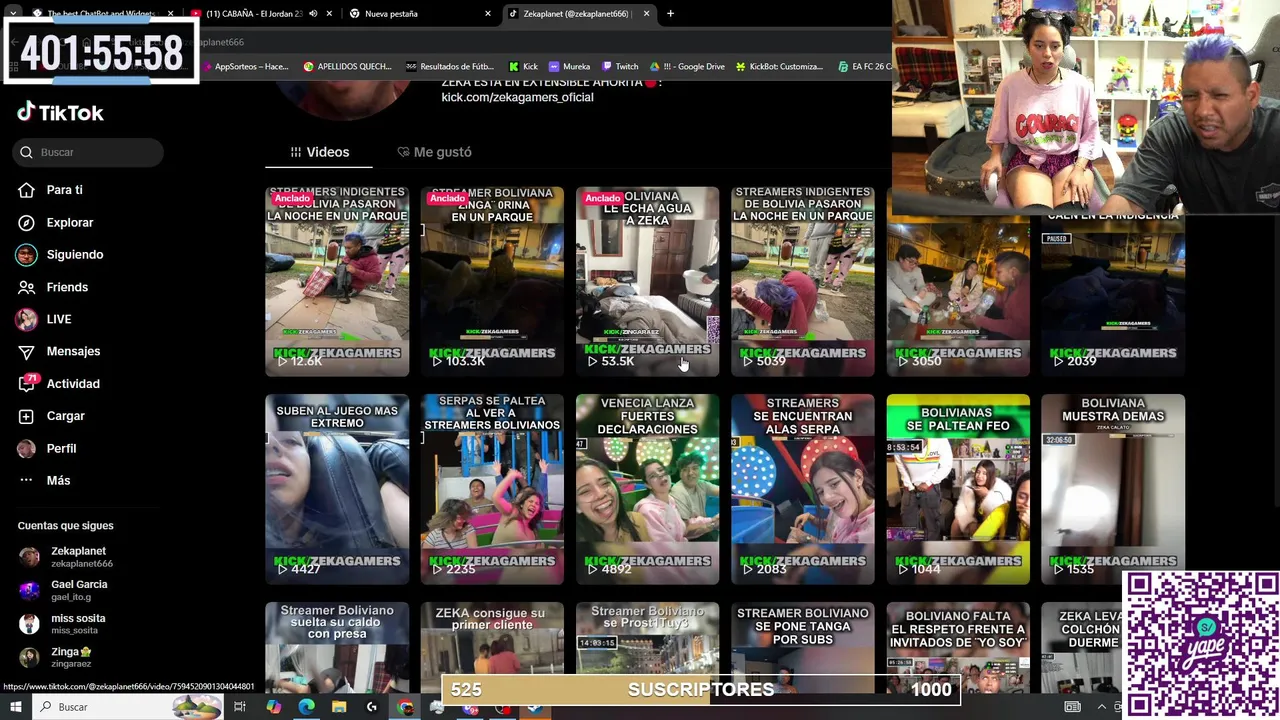Open video with 3050 views
1280x720 pixels.
pyautogui.click(x=958, y=297)
